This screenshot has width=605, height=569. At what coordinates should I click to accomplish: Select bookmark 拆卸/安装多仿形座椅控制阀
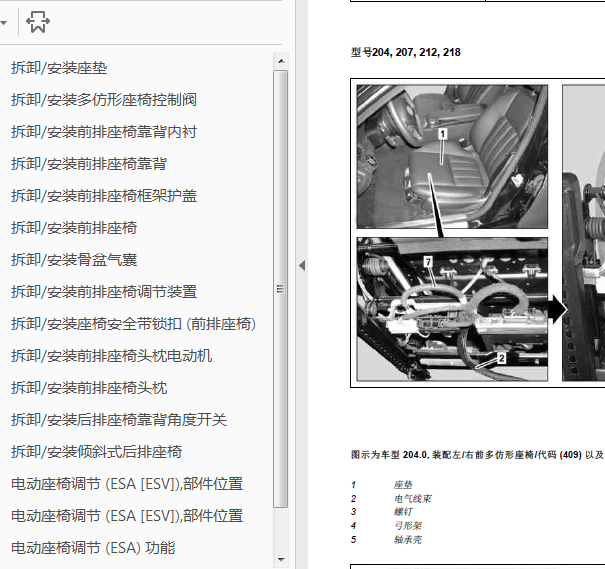pos(103,100)
